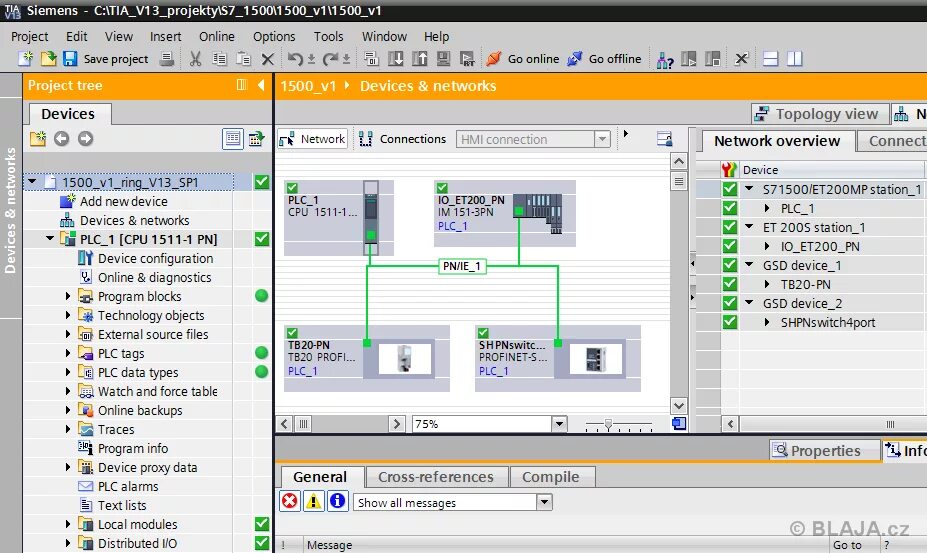Cut the selection with scissors icon
Screen dimensions: 927x553
coord(195,59)
